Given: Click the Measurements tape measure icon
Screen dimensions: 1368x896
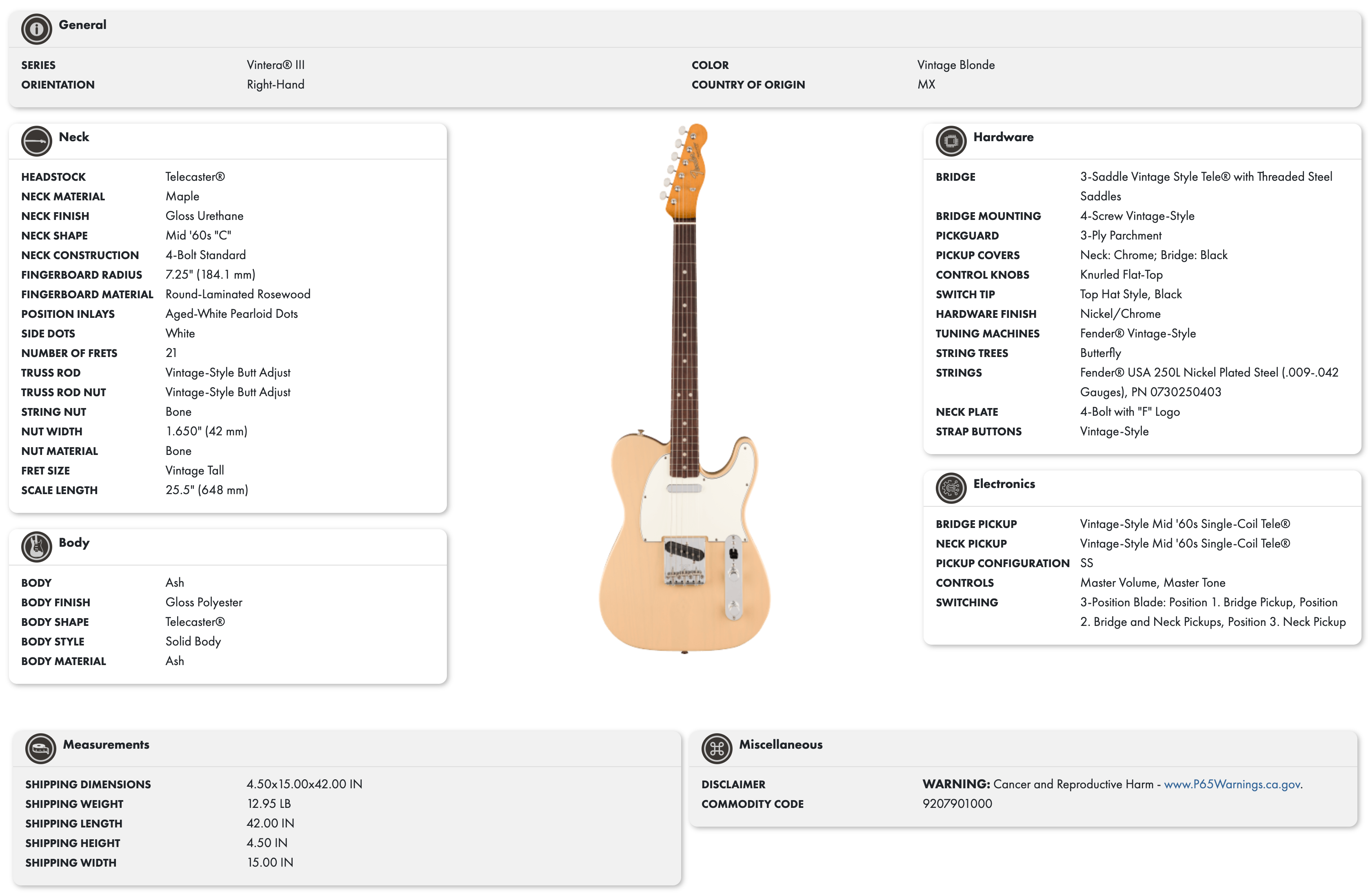Looking at the screenshot, I should [40, 748].
